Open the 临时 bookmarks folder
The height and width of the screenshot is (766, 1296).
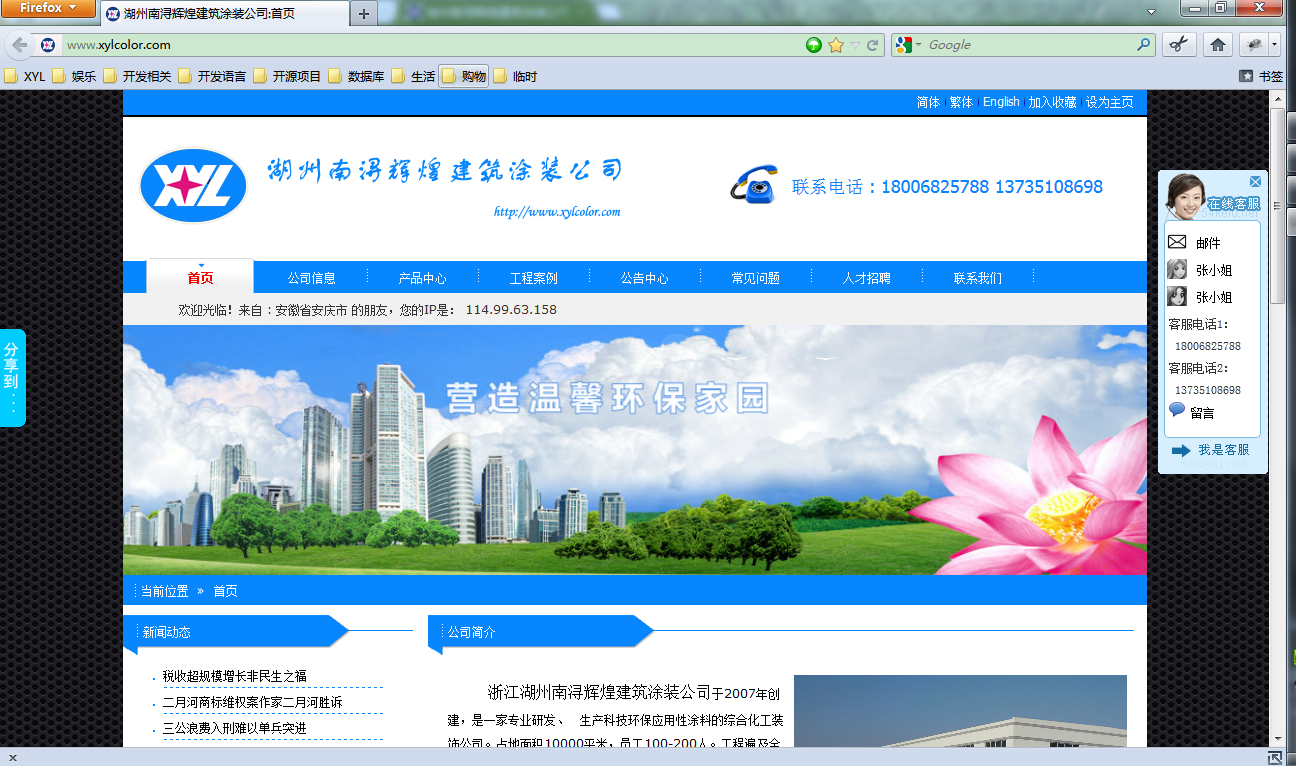tap(515, 76)
